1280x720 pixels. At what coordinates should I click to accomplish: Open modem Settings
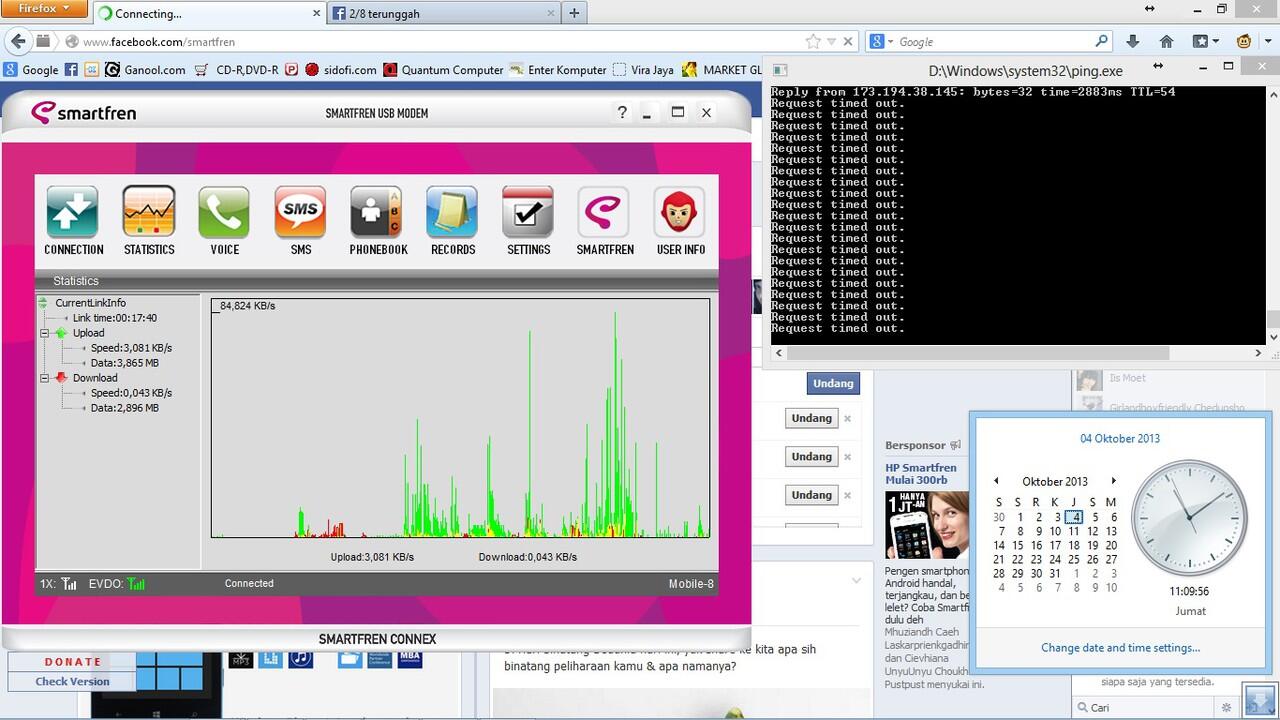coord(528,221)
